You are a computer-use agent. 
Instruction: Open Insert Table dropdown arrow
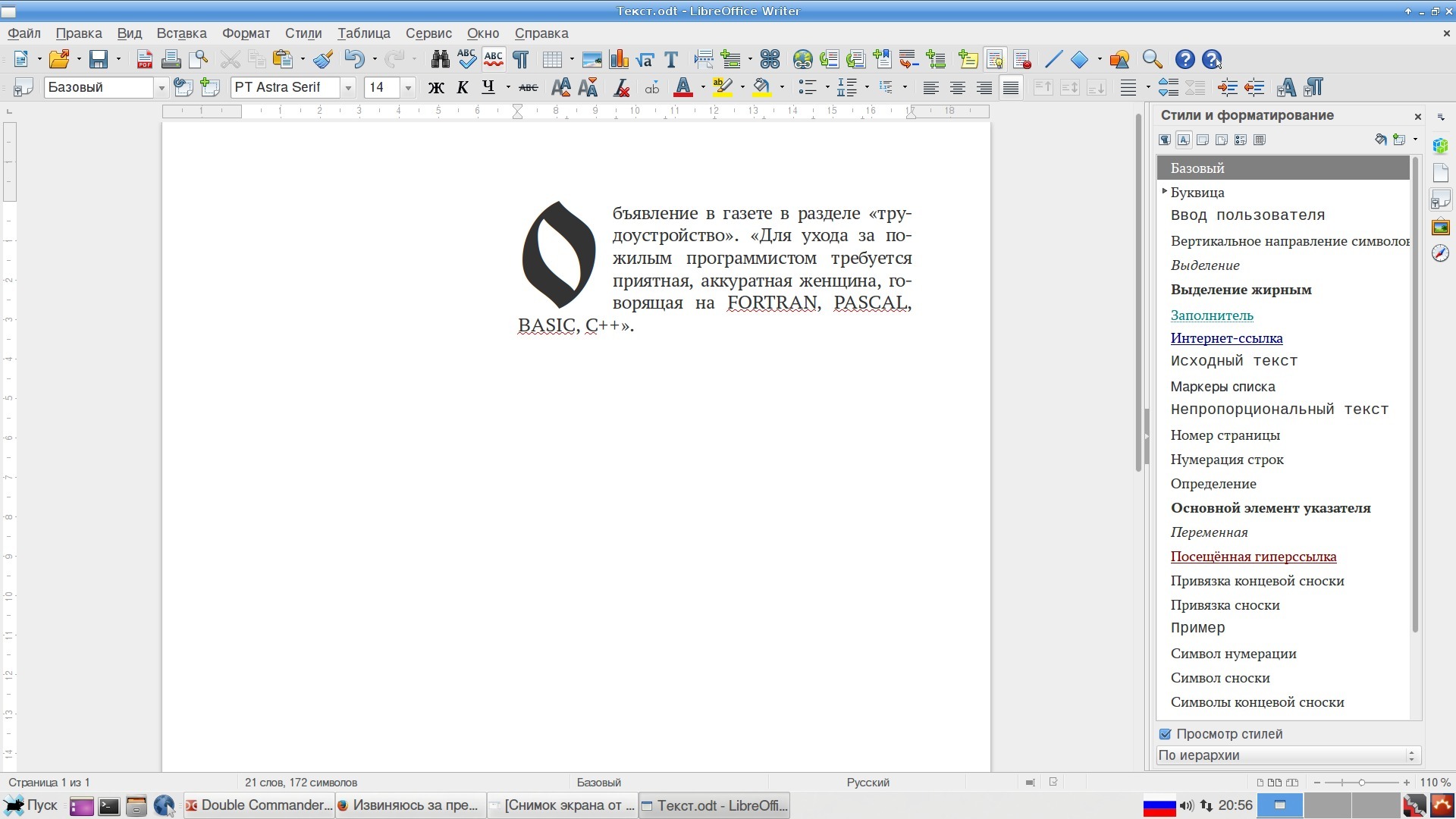coord(571,59)
